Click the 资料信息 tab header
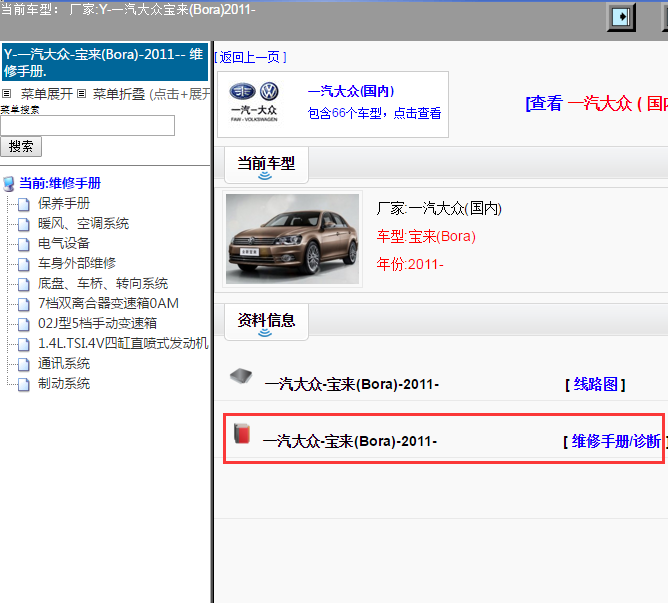Viewport: 668px width, 603px height. click(x=266, y=322)
